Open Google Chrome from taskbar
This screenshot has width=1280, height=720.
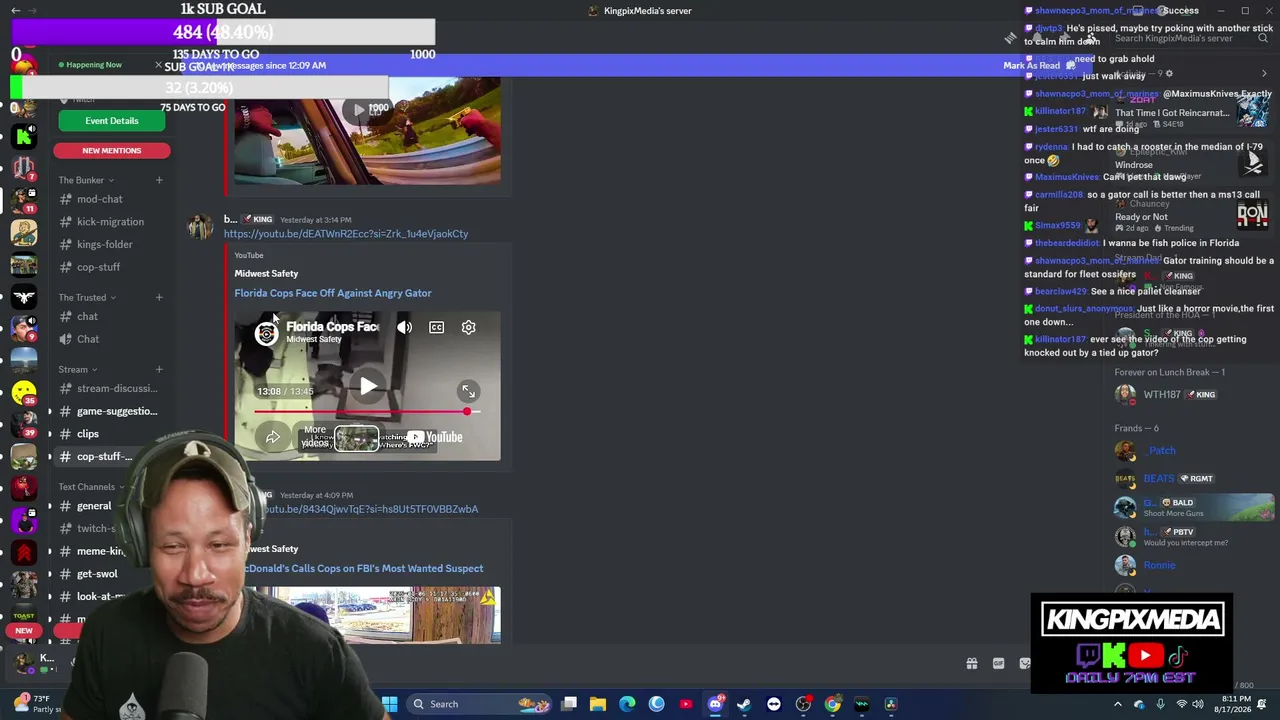832,704
